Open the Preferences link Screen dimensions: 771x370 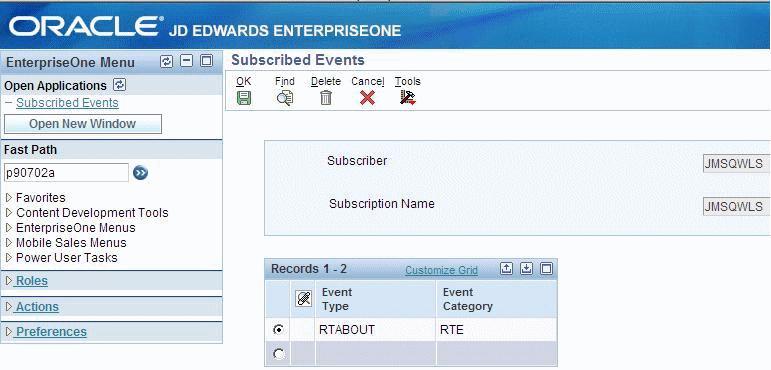(51, 332)
